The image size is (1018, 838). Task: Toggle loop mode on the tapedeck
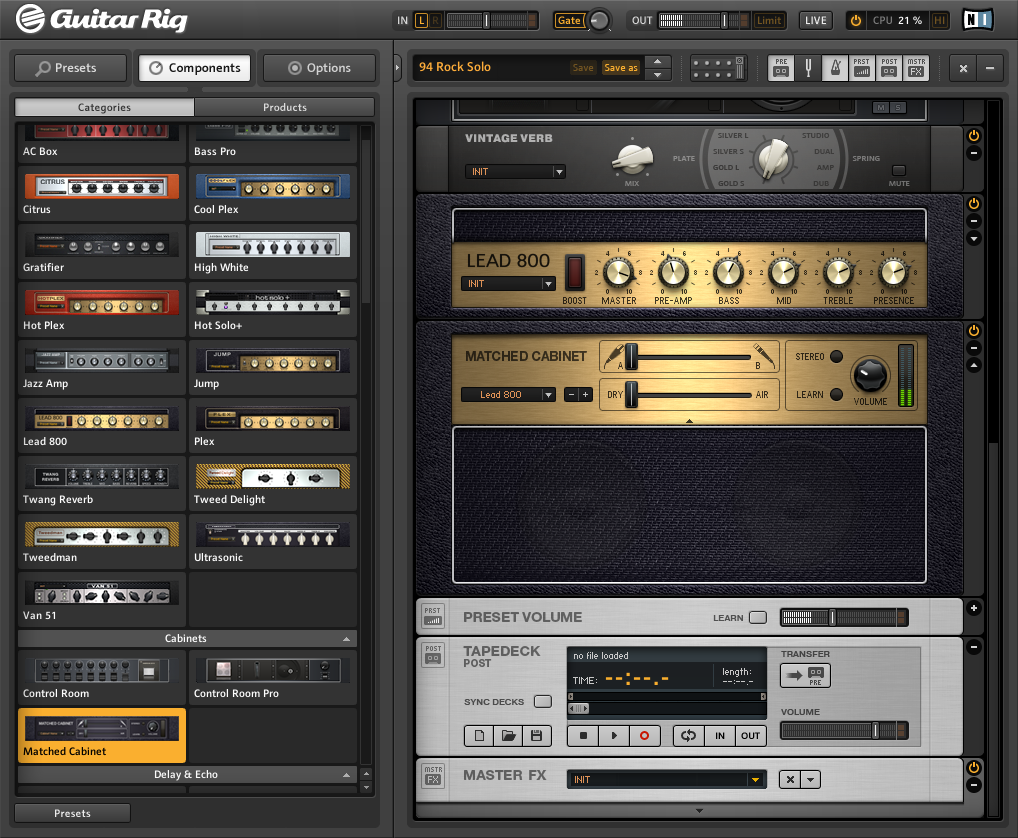(x=688, y=735)
